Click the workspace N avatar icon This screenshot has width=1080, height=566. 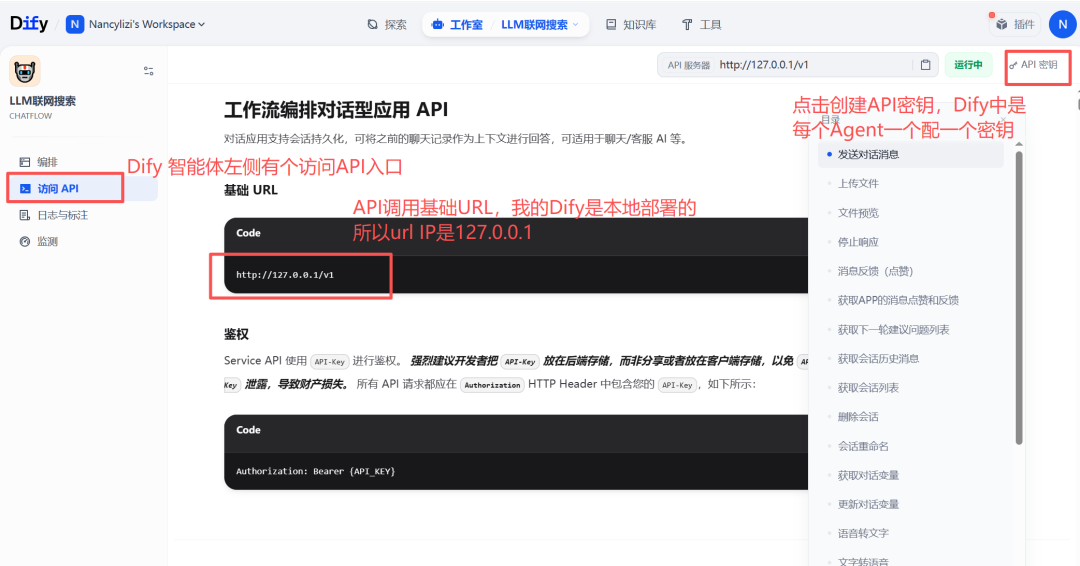pyautogui.click(x=74, y=24)
